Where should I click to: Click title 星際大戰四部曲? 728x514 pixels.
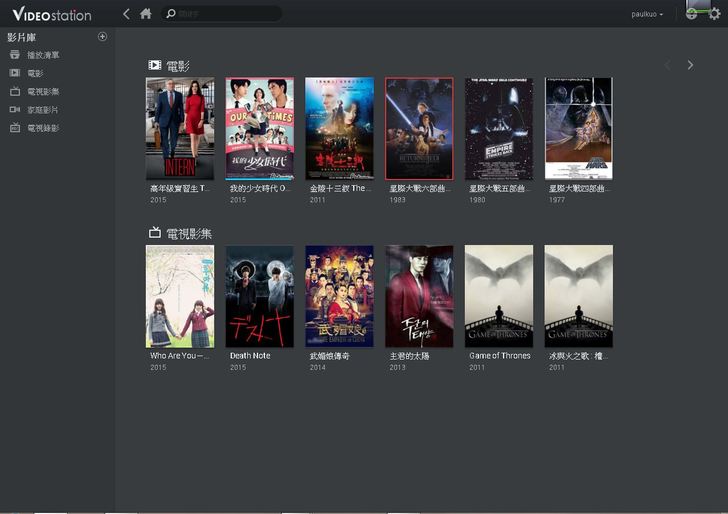pos(579,188)
